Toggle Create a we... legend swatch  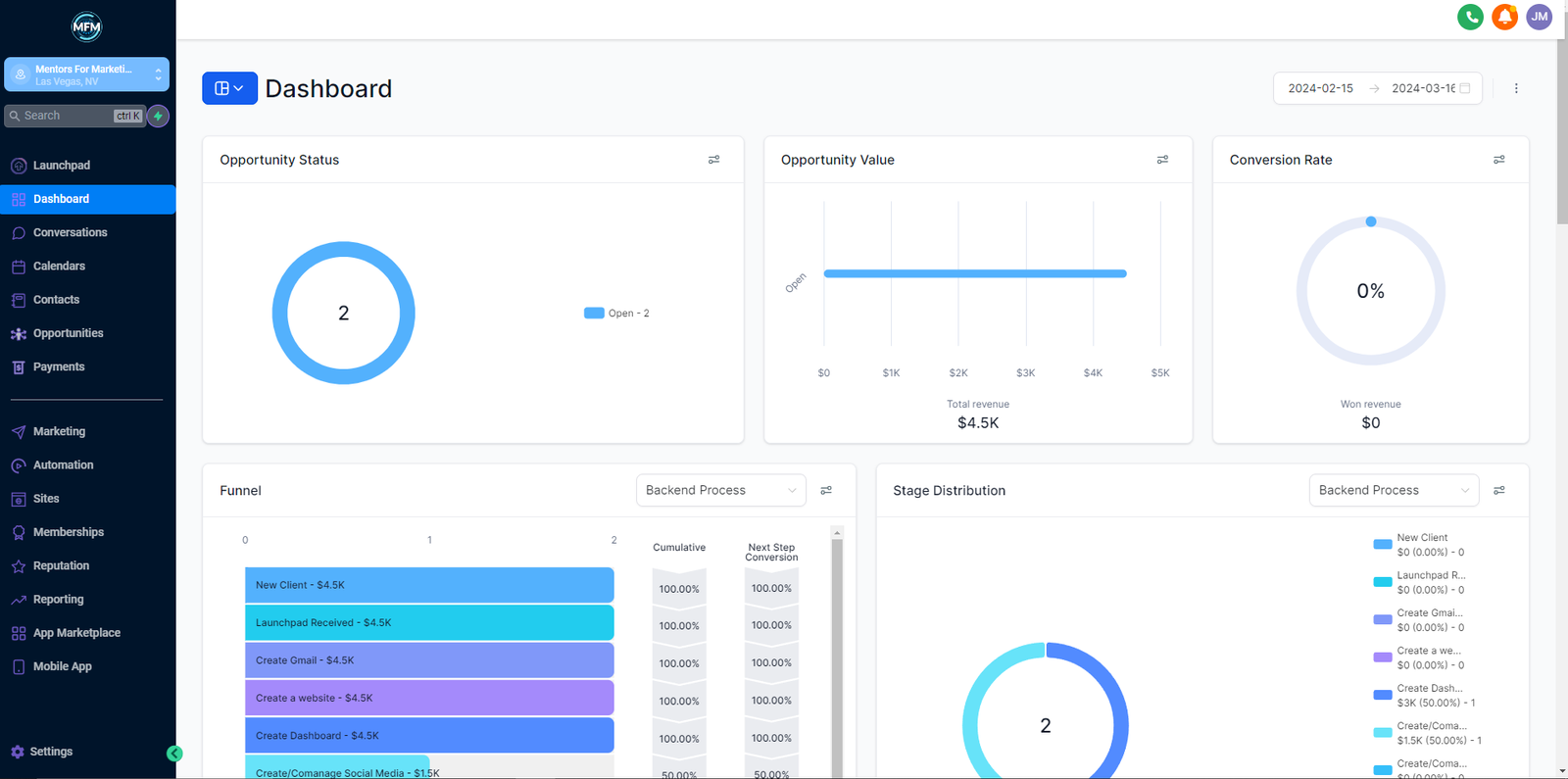pos(1383,657)
